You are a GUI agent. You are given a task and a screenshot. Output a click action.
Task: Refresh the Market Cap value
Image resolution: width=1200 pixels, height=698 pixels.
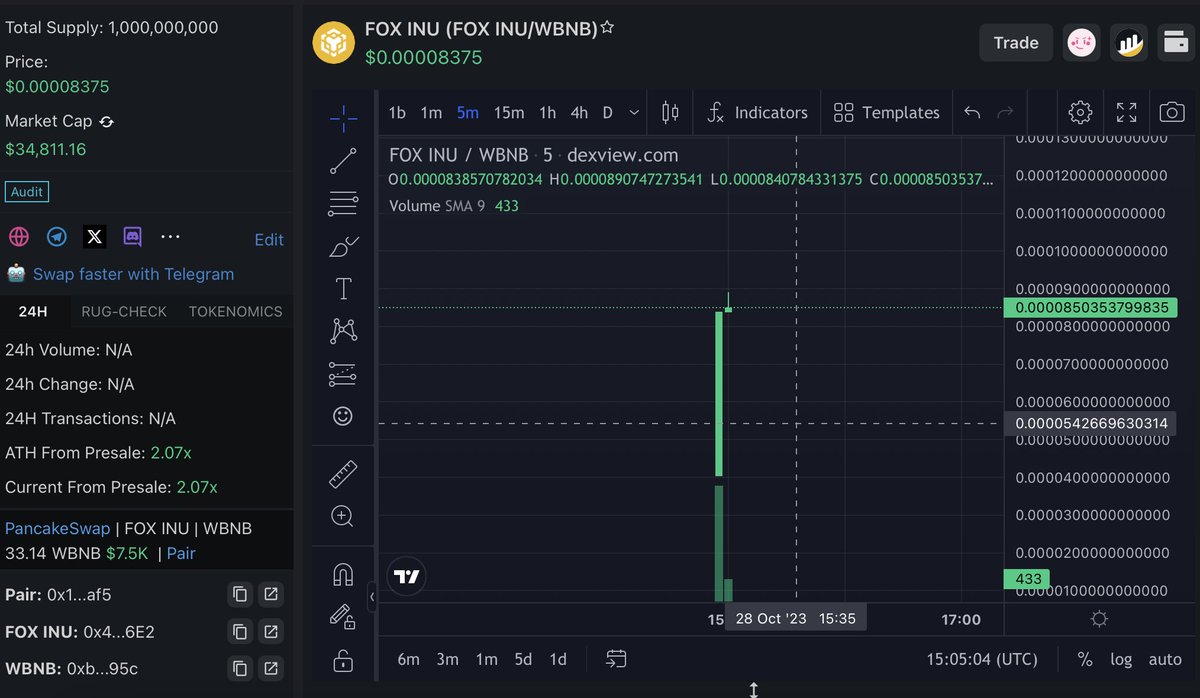[107, 121]
